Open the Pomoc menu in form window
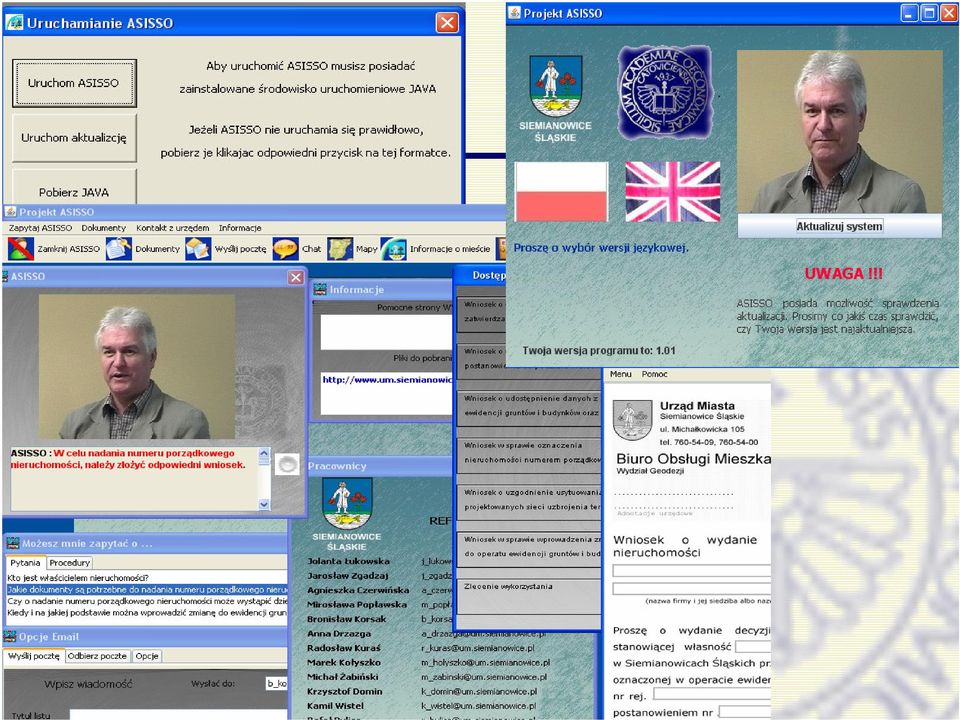Screen dimensions: 960x720 point(654,373)
